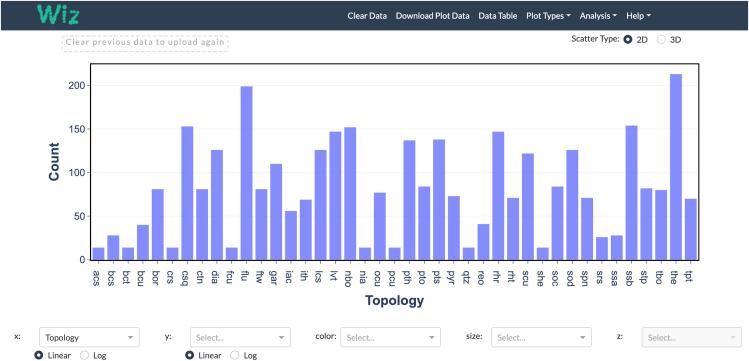The height and width of the screenshot is (361, 749).
Task: Open the Help menu
Action: pos(638,16)
